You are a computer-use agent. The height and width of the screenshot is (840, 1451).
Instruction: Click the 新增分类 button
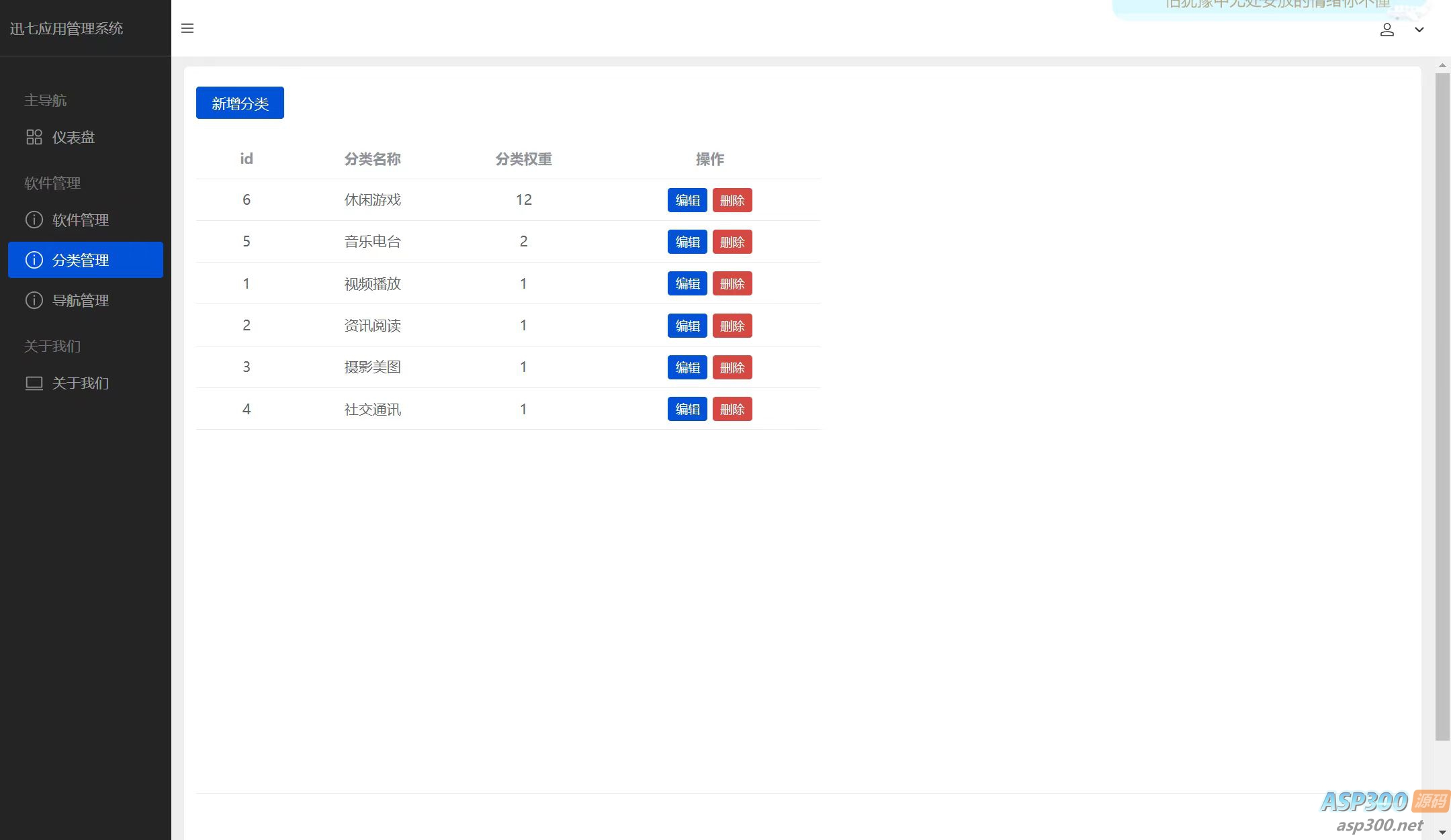click(x=240, y=103)
